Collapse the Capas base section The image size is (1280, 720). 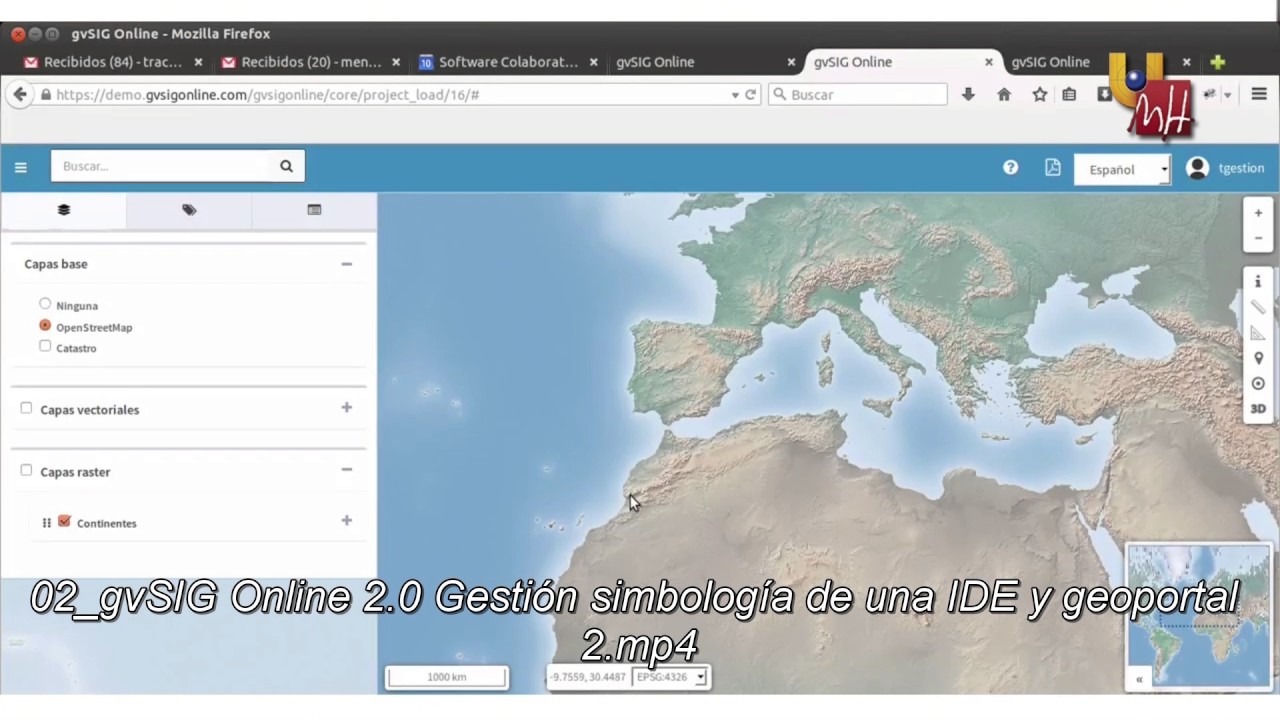coord(346,264)
